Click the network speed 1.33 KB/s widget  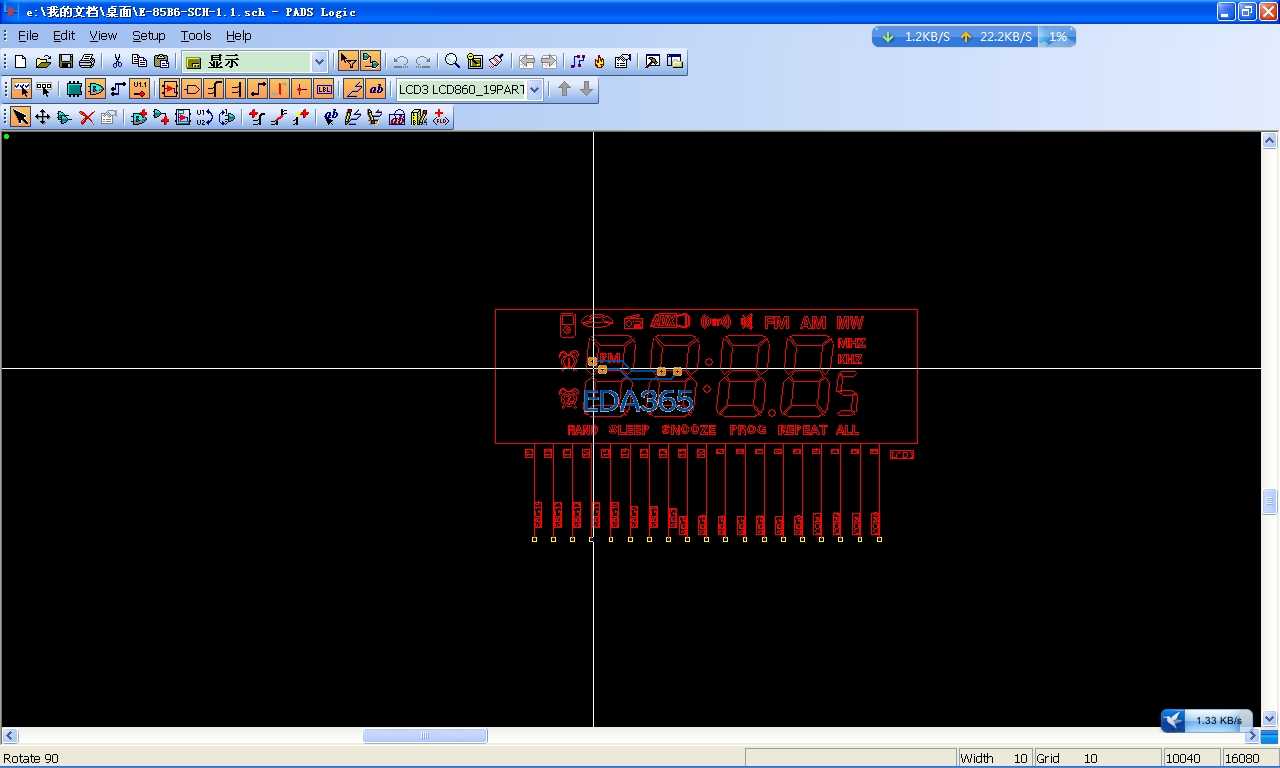pos(1208,720)
